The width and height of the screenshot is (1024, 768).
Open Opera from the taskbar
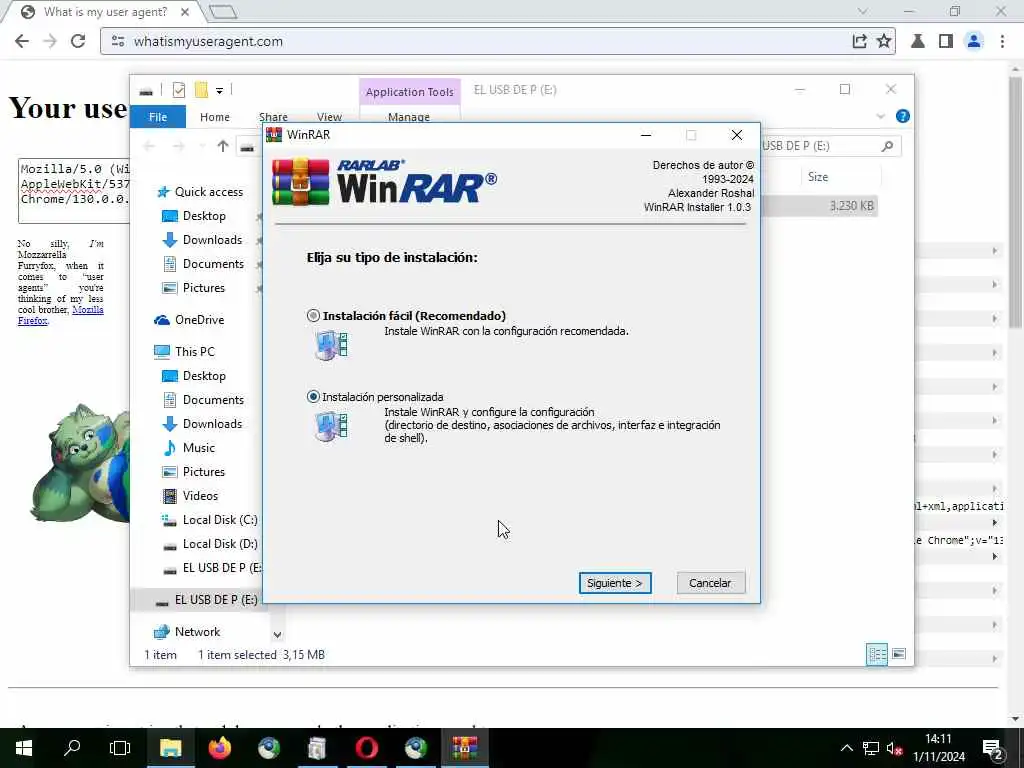pyautogui.click(x=366, y=748)
